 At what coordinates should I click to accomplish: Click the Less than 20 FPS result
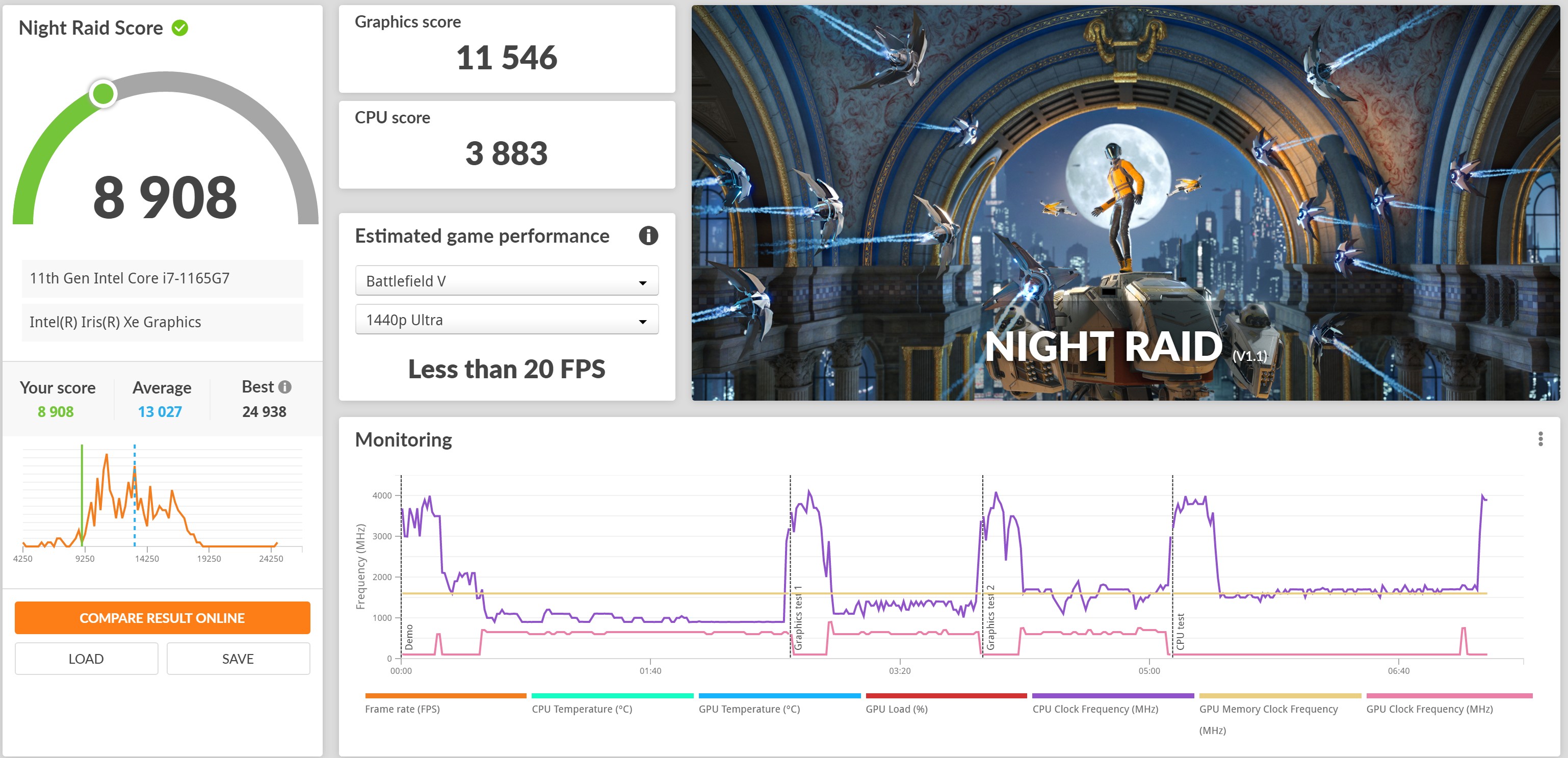point(506,369)
